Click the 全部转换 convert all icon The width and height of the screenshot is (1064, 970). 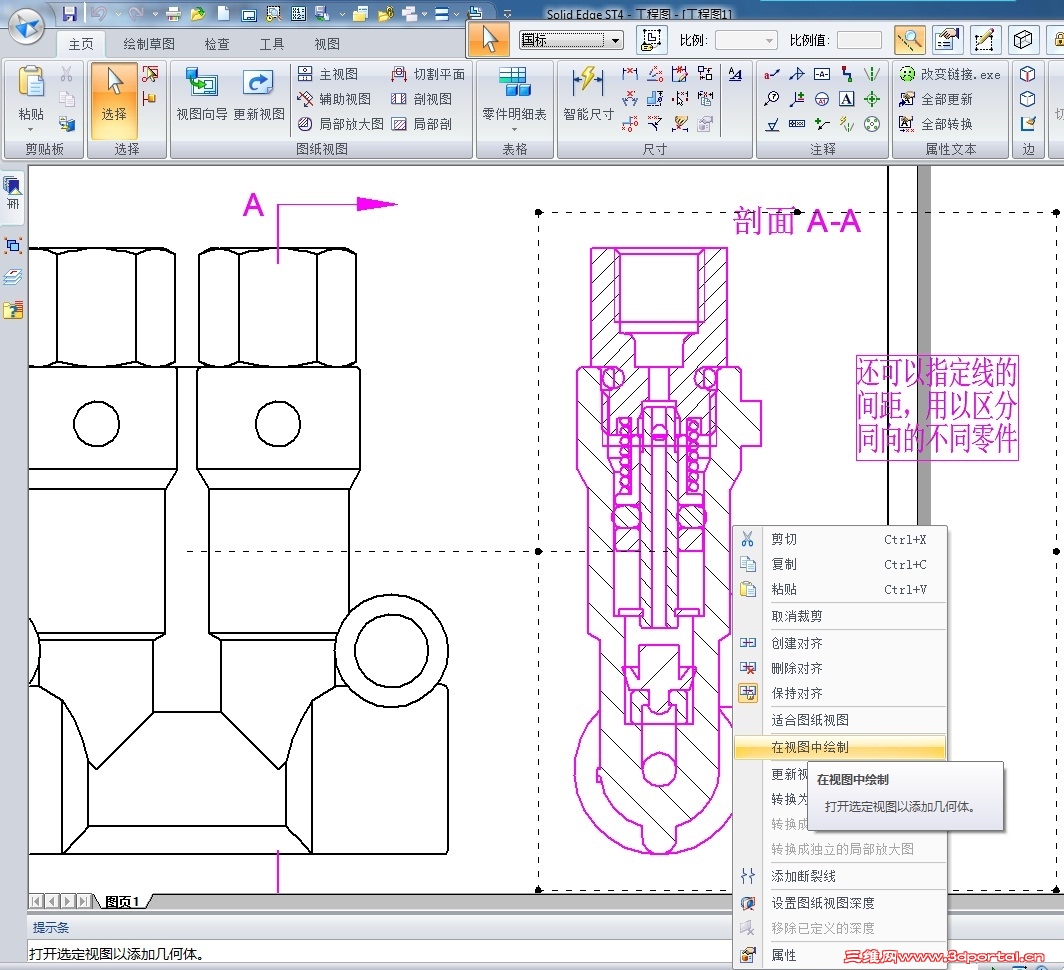pyautogui.click(x=936, y=124)
